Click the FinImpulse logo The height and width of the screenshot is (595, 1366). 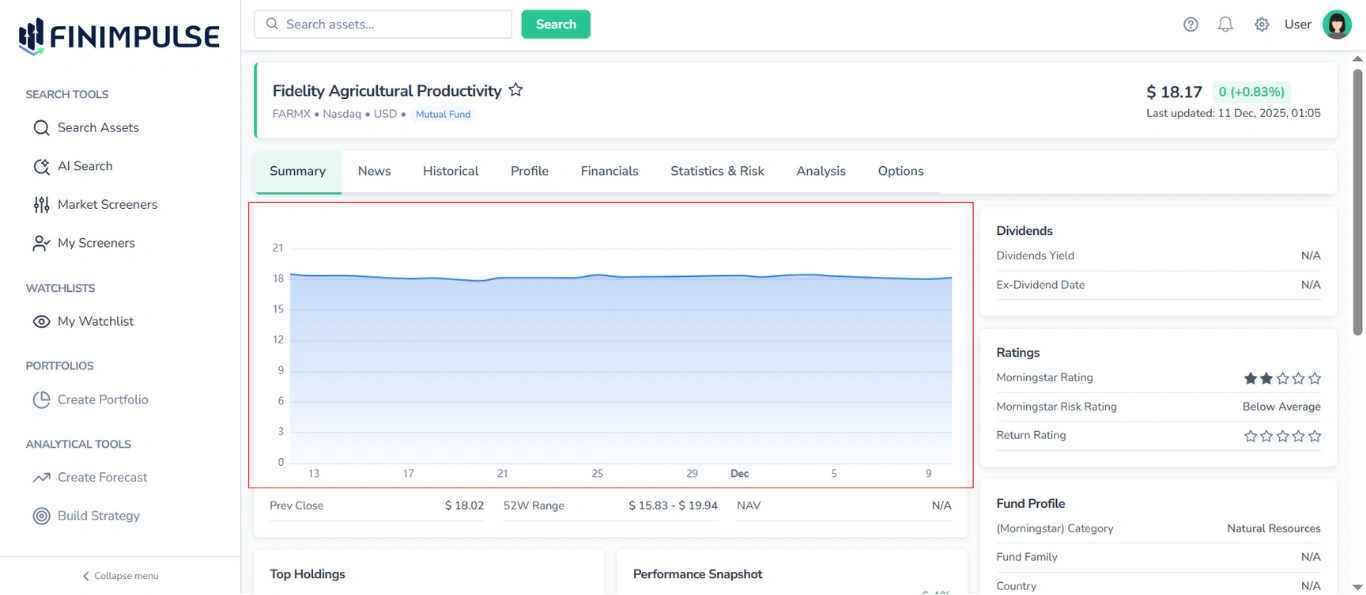(x=117, y=33)
